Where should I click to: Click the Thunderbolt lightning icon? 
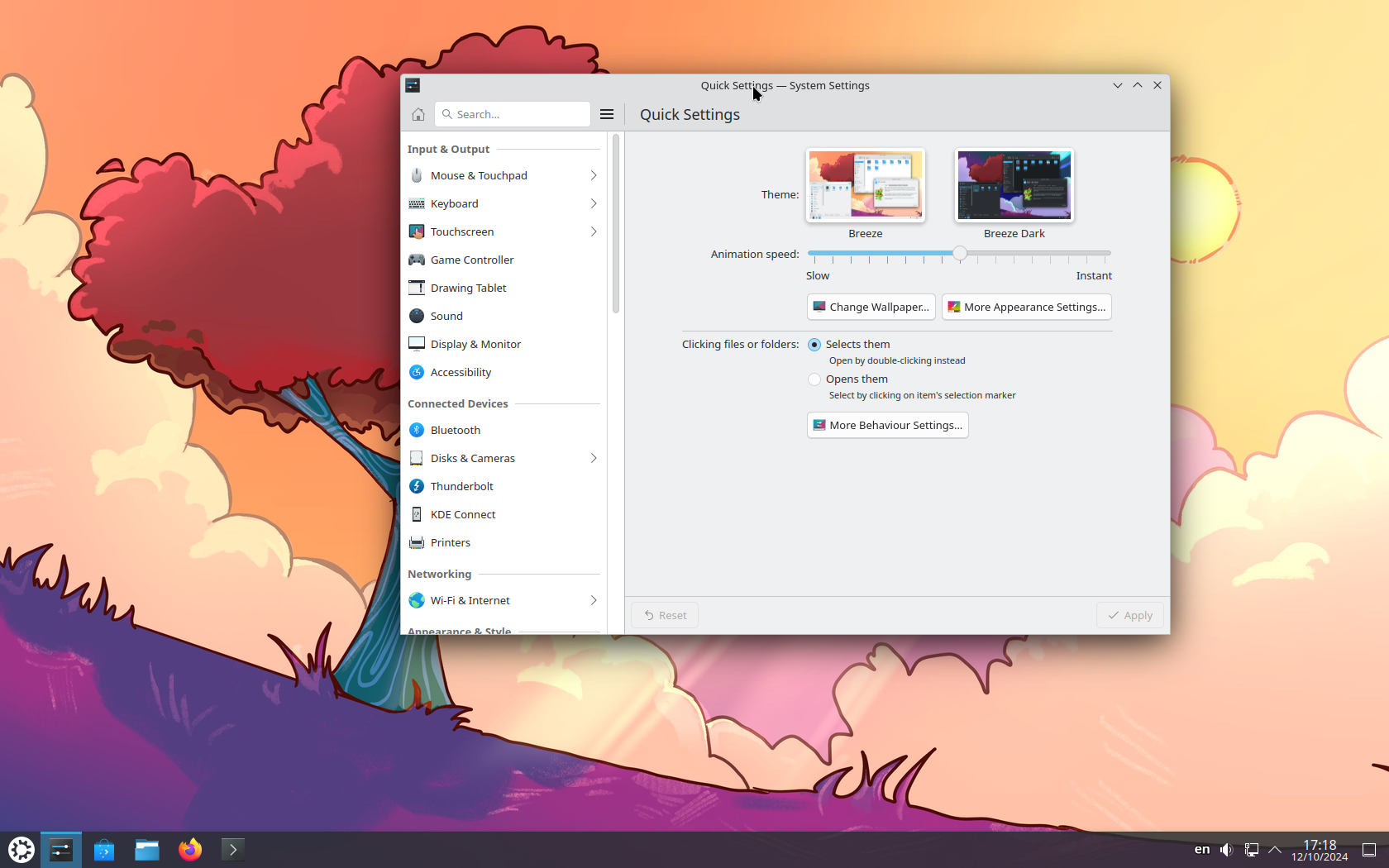pos(417,486)
